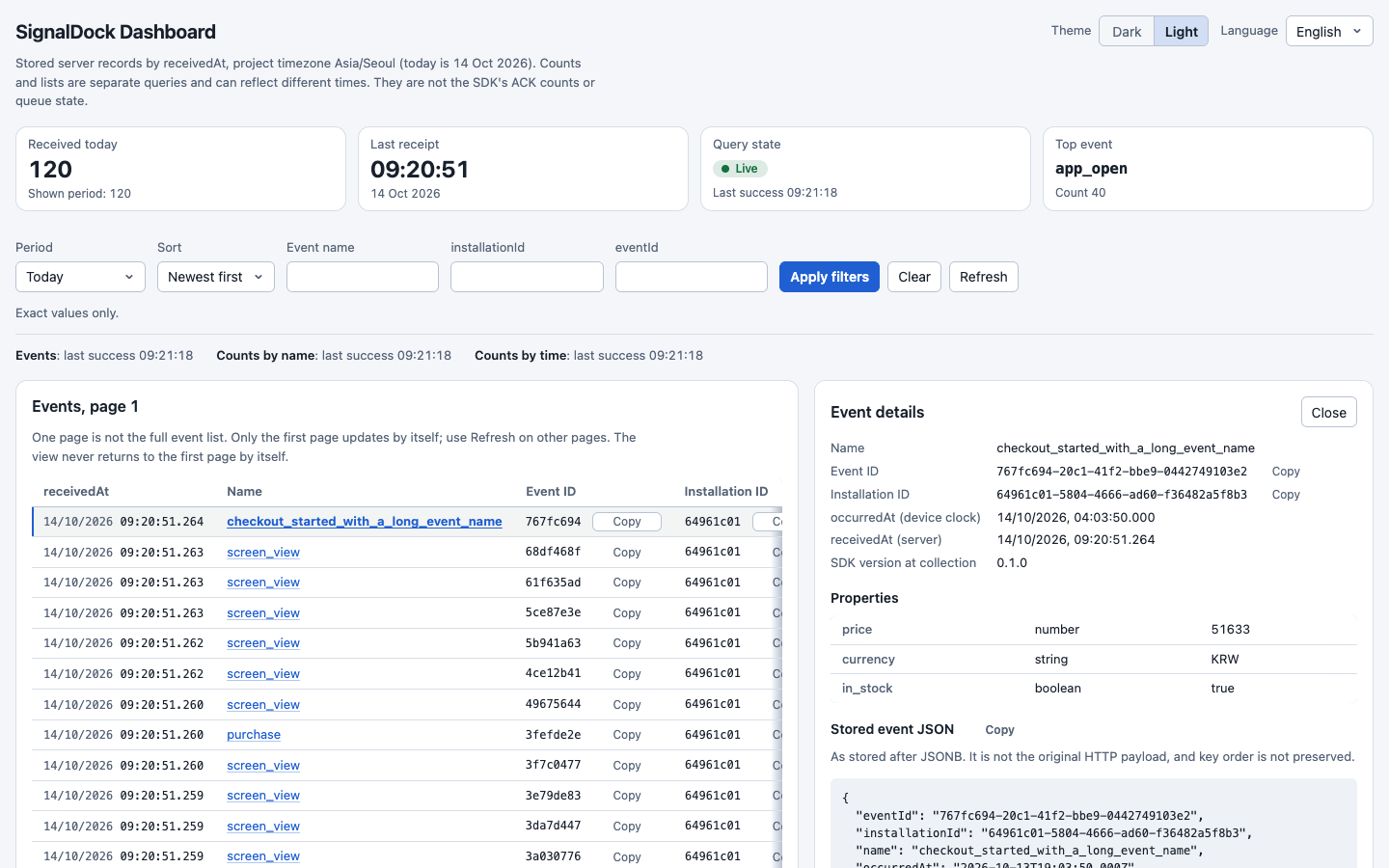Copy event ID 3e79de83 in the events table
1389x868 pixels.
tap(627, 796)
